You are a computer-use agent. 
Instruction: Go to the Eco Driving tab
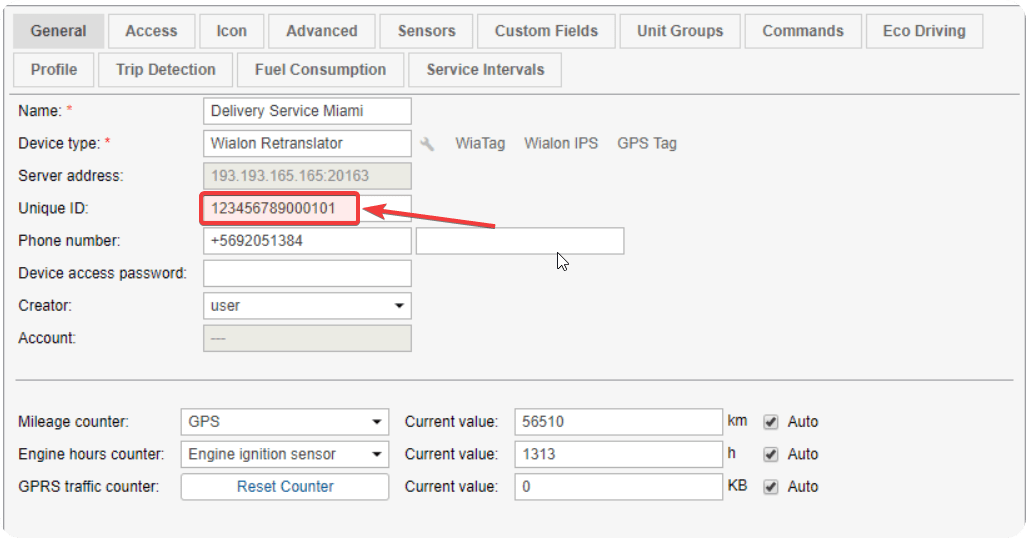click(924, 31)
